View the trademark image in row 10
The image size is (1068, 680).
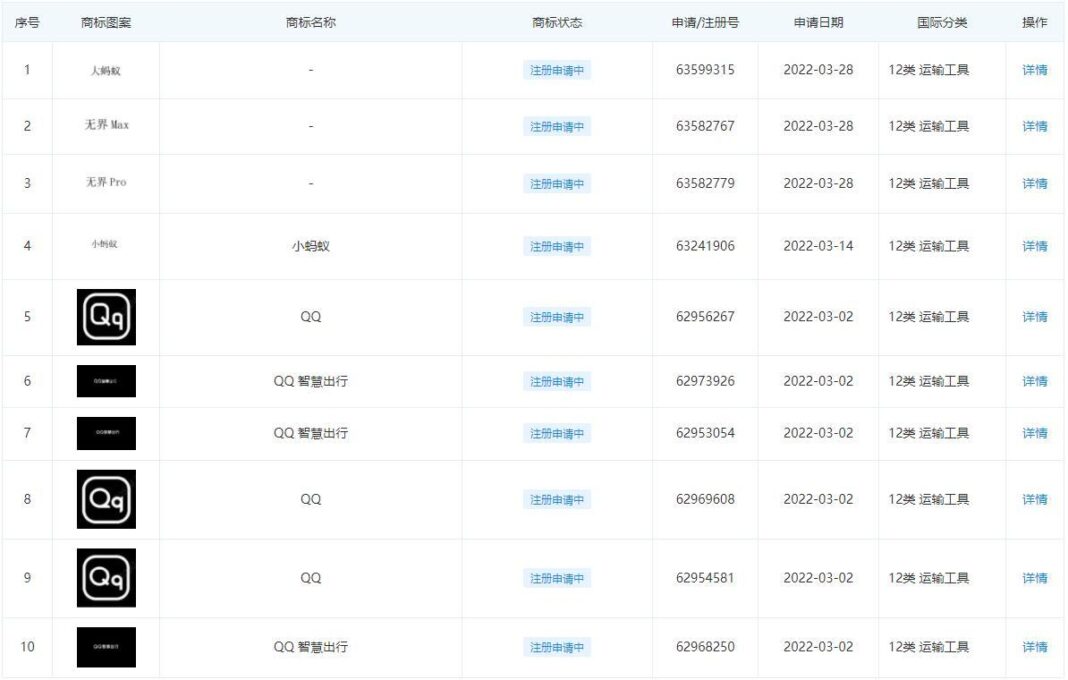(106, 647)
